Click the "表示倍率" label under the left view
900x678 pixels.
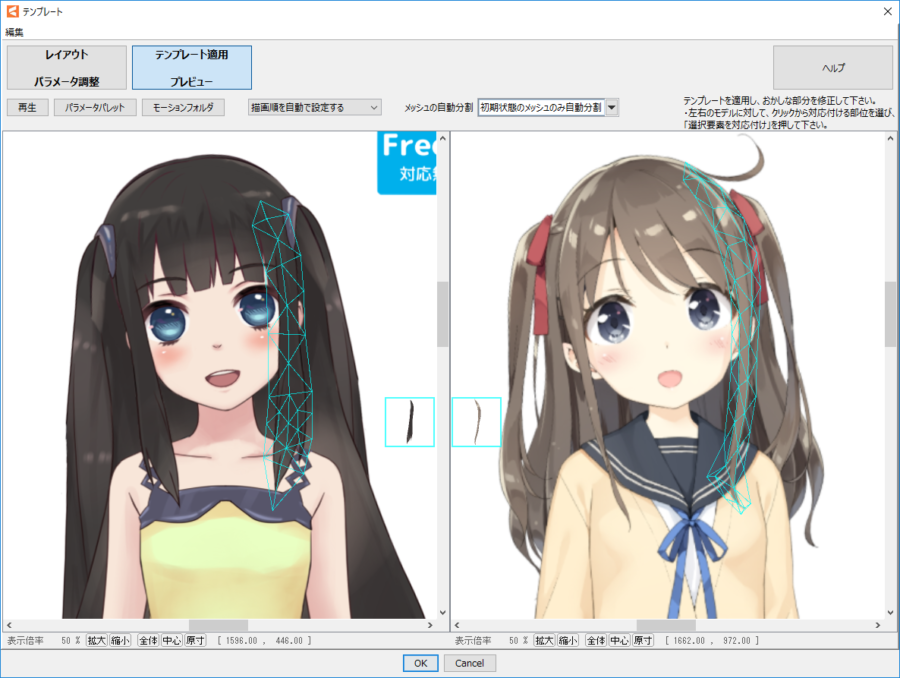point(25,640)
